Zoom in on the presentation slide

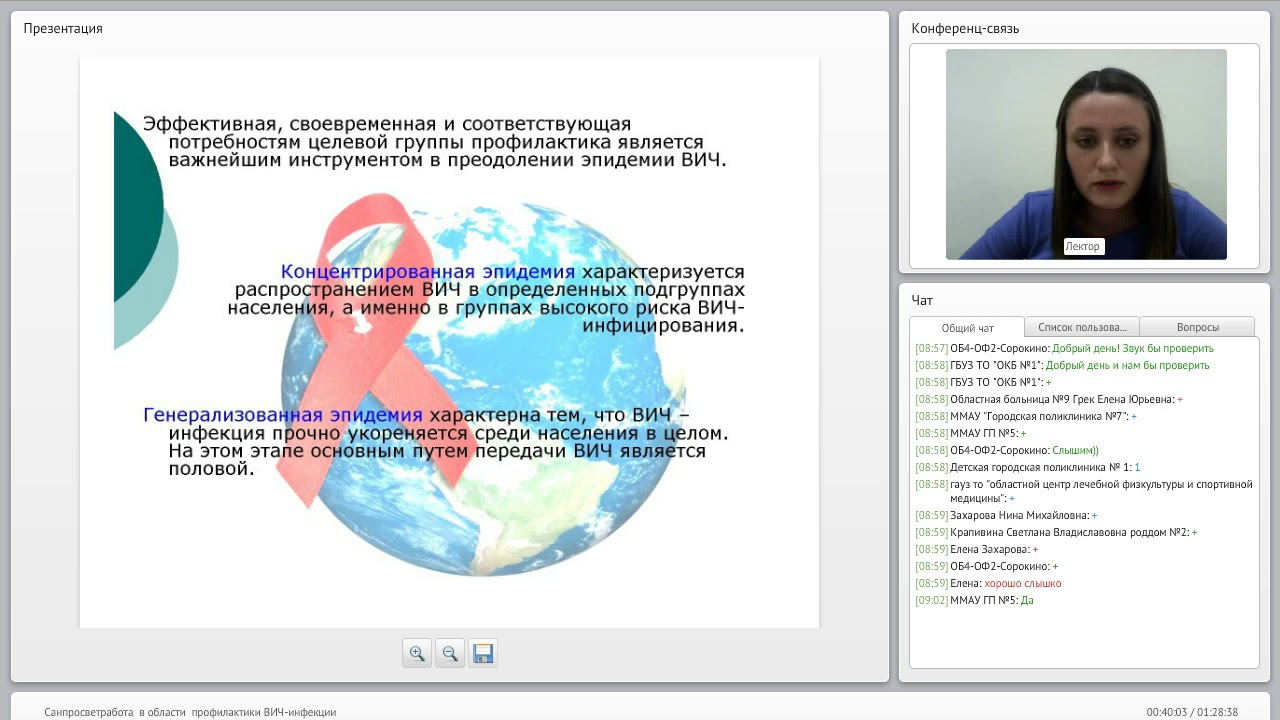(x=417, y=653)
